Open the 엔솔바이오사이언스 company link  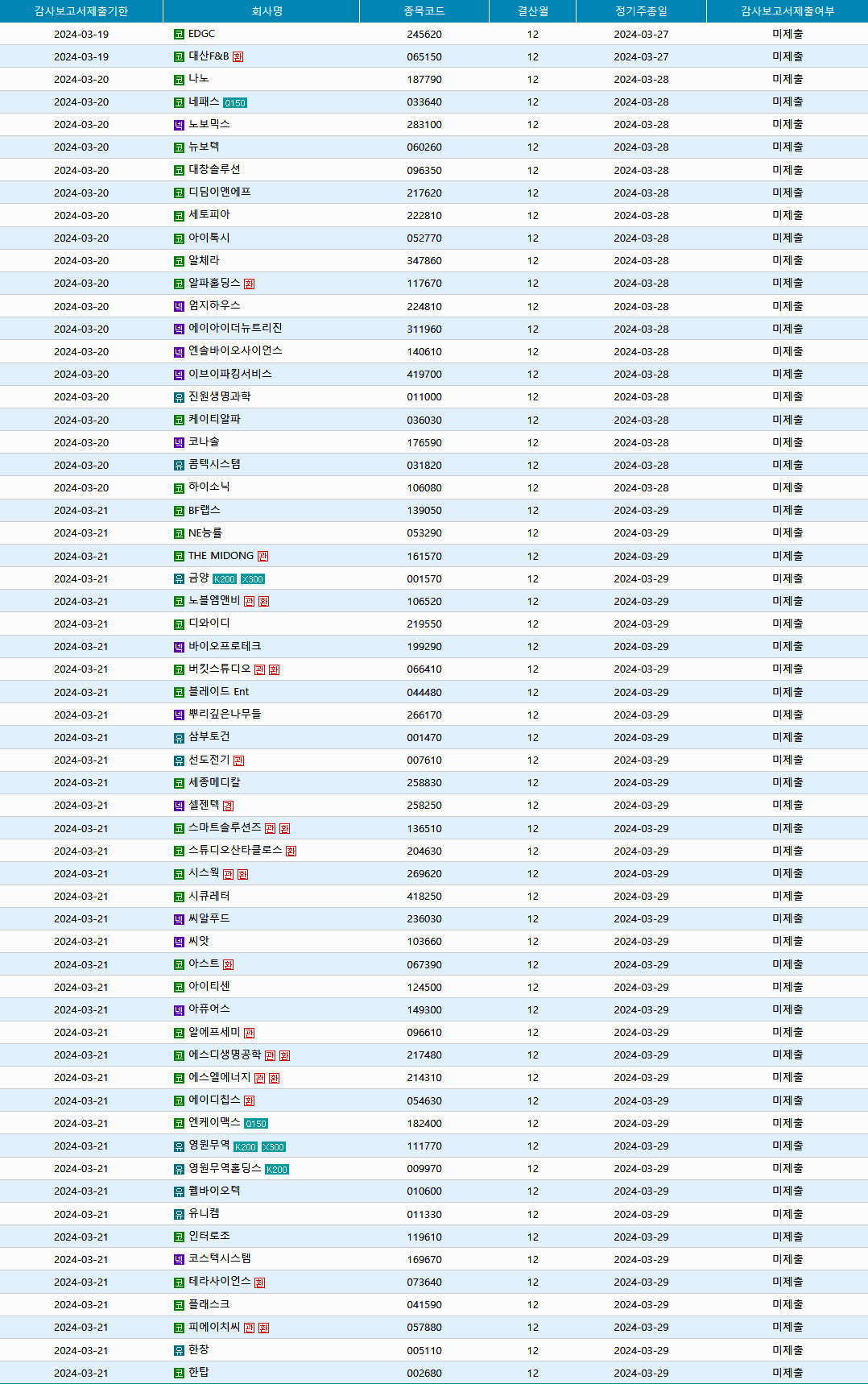235,350
